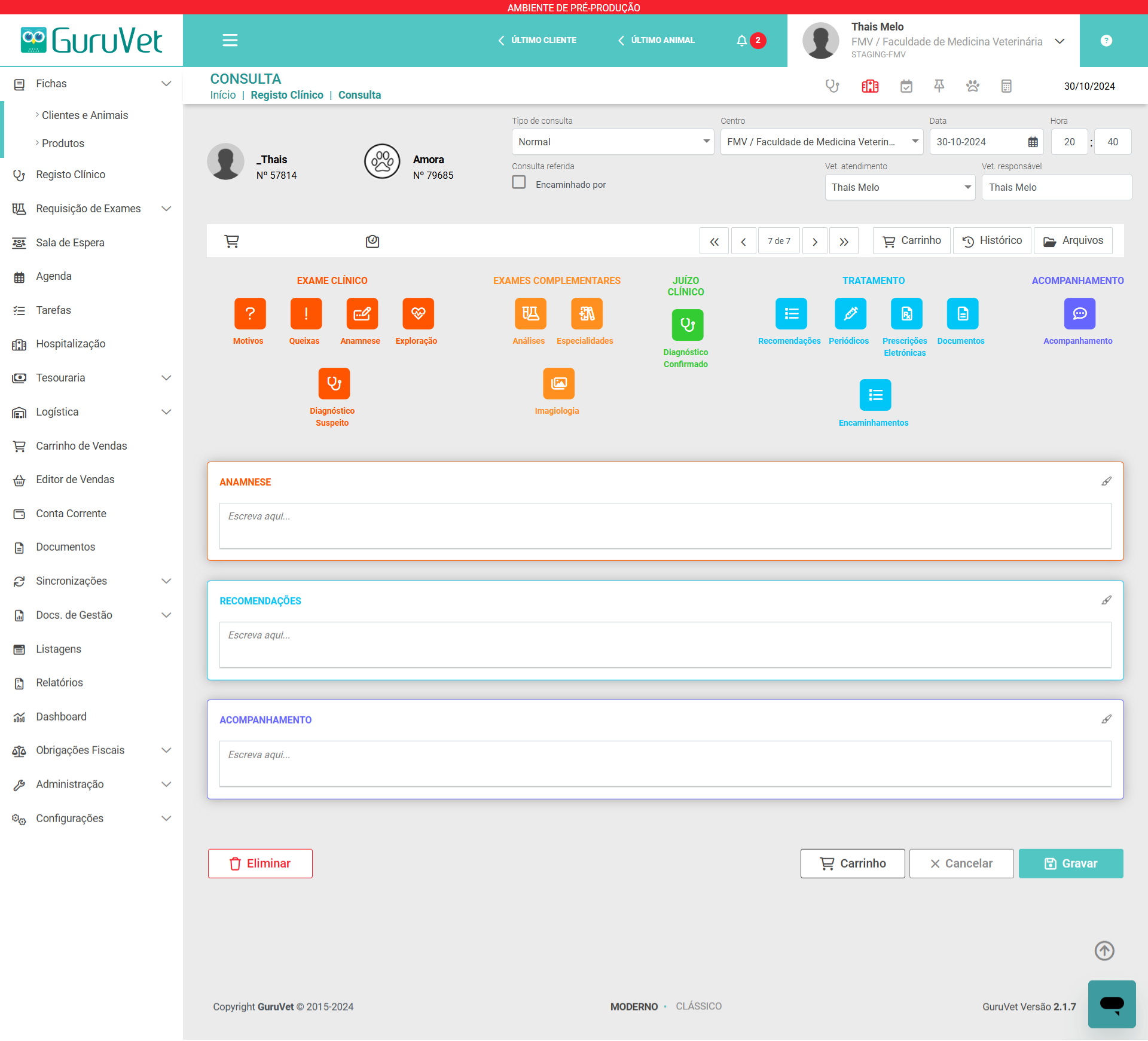Check the Encaminhado por checkbox
This screenshot has height=1041, width=1148.
[x=519, y=182]
